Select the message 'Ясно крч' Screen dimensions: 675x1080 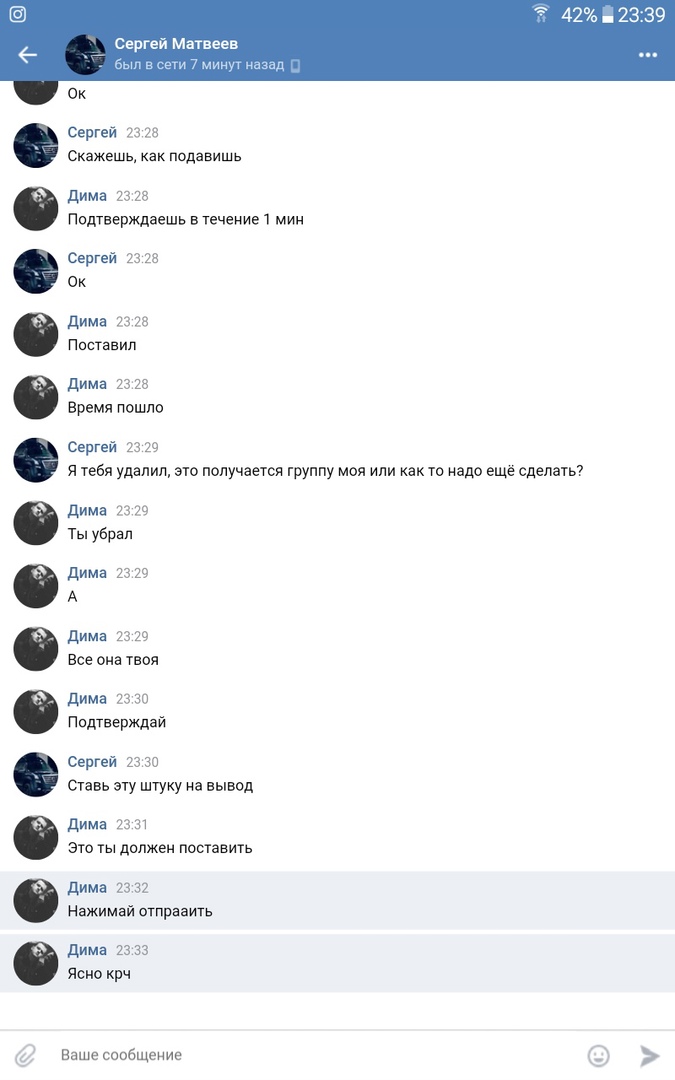(338, 963)
